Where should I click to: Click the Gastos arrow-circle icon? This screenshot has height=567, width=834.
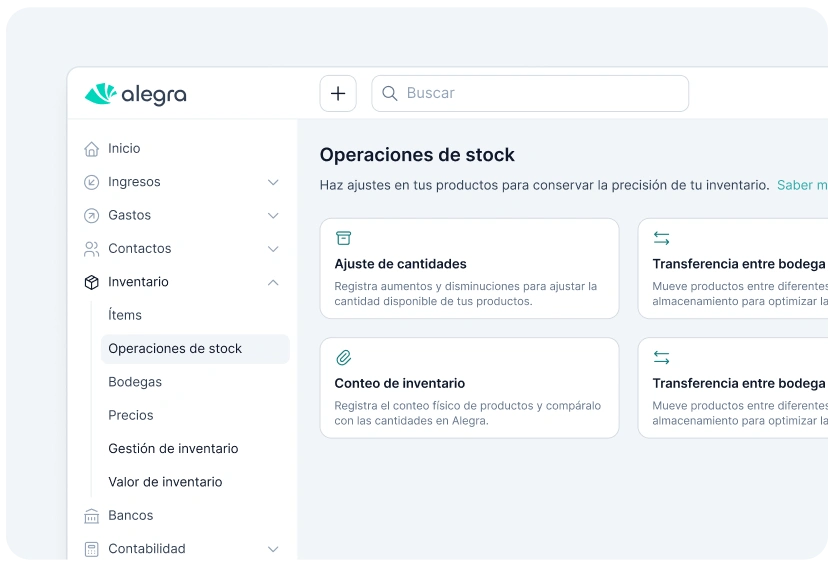91,215
